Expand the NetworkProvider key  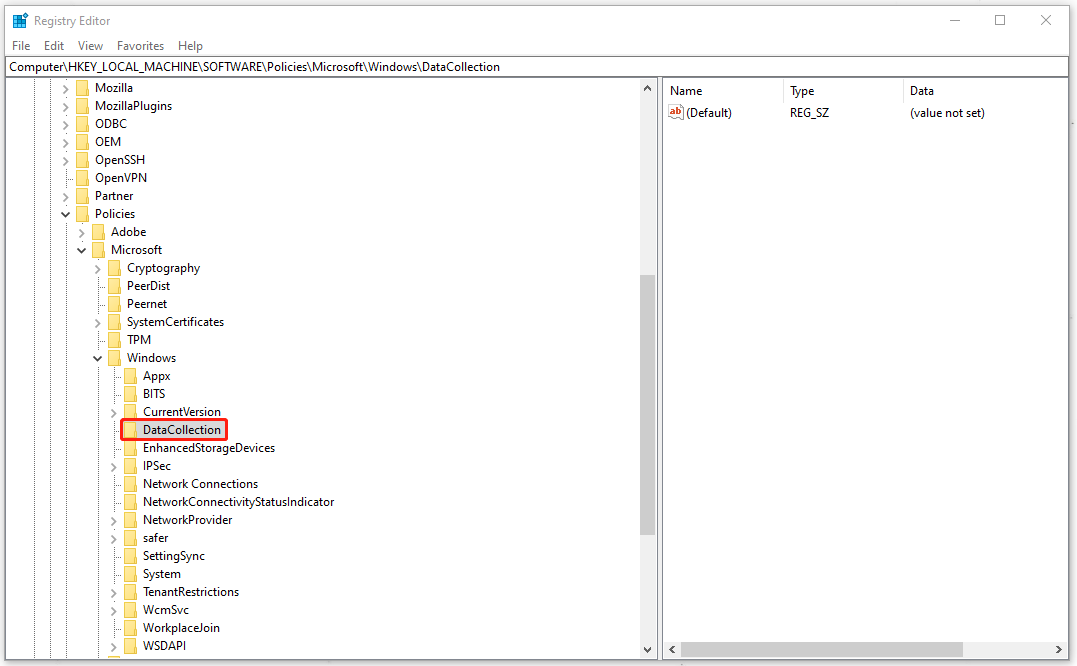(114, 520)
